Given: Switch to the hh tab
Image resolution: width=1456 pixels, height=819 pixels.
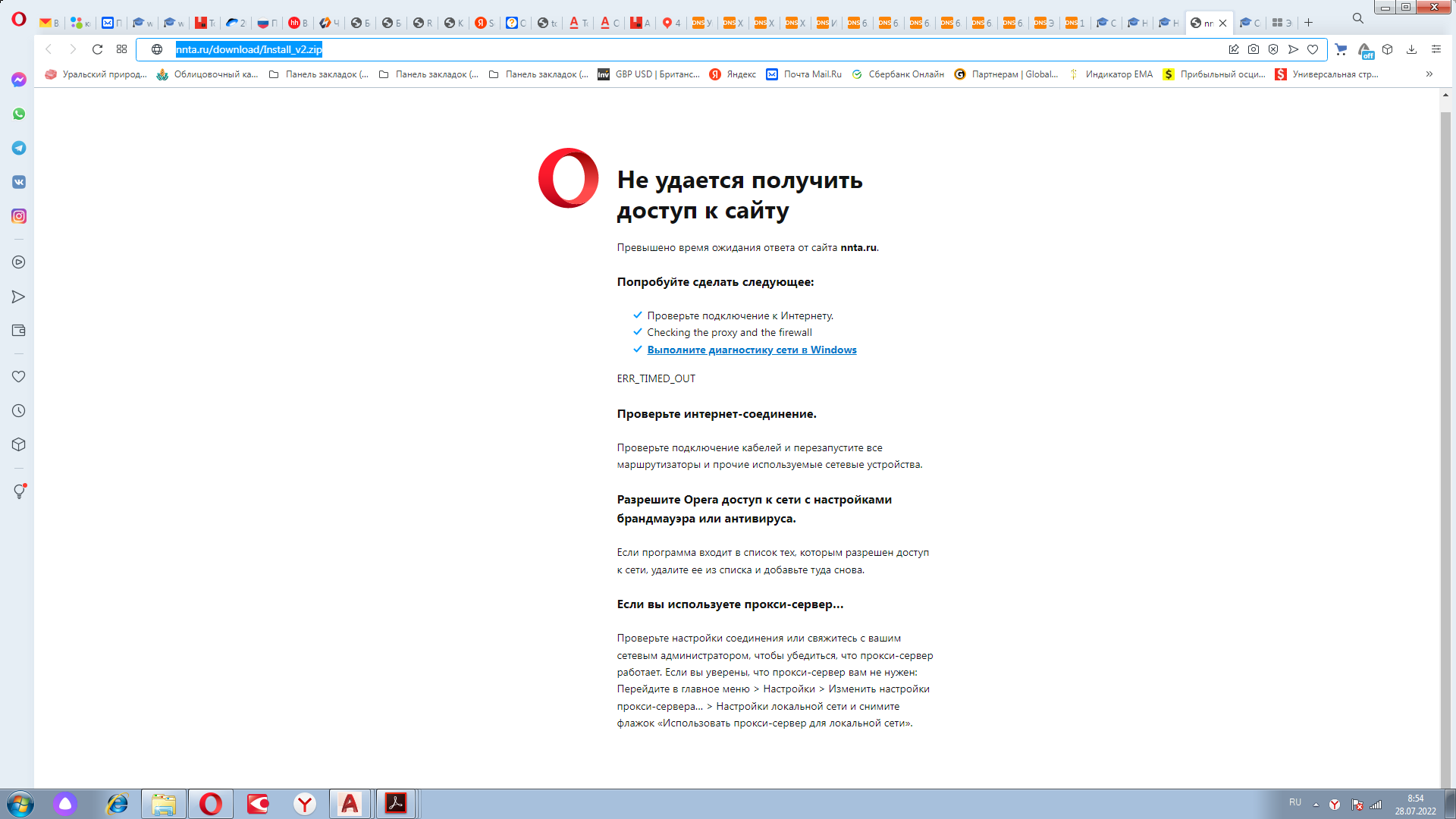Looking at the screenshot, I should click(298, 23).
